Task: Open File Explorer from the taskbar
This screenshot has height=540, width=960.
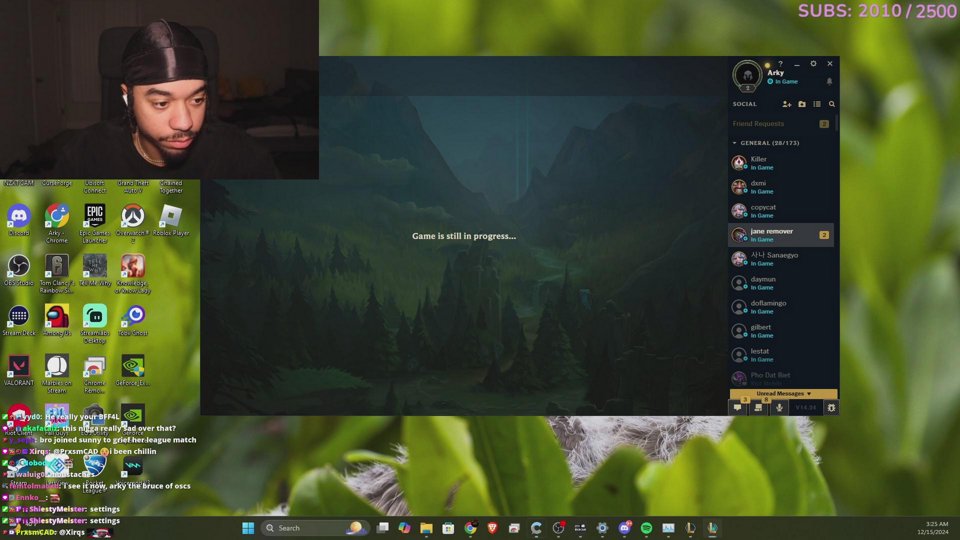Action: pyautogui.click(x=426, y=528)
